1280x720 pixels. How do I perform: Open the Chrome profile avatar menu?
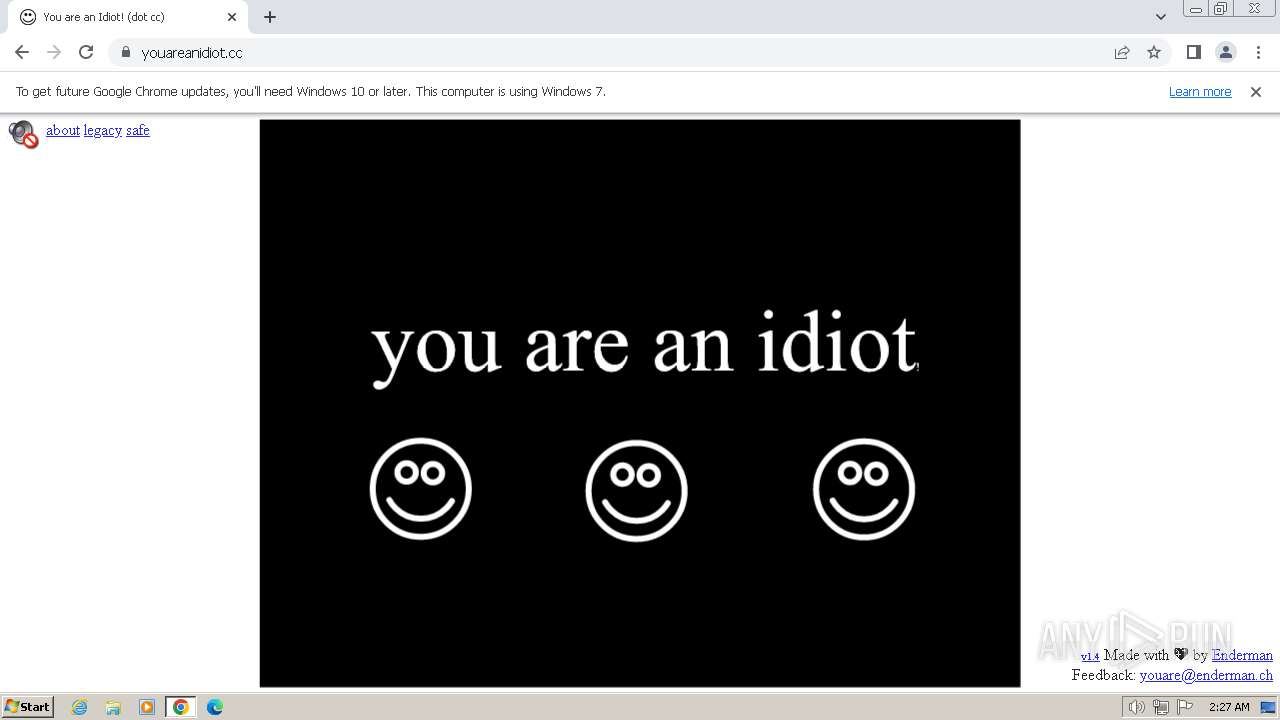point(1225,52)
